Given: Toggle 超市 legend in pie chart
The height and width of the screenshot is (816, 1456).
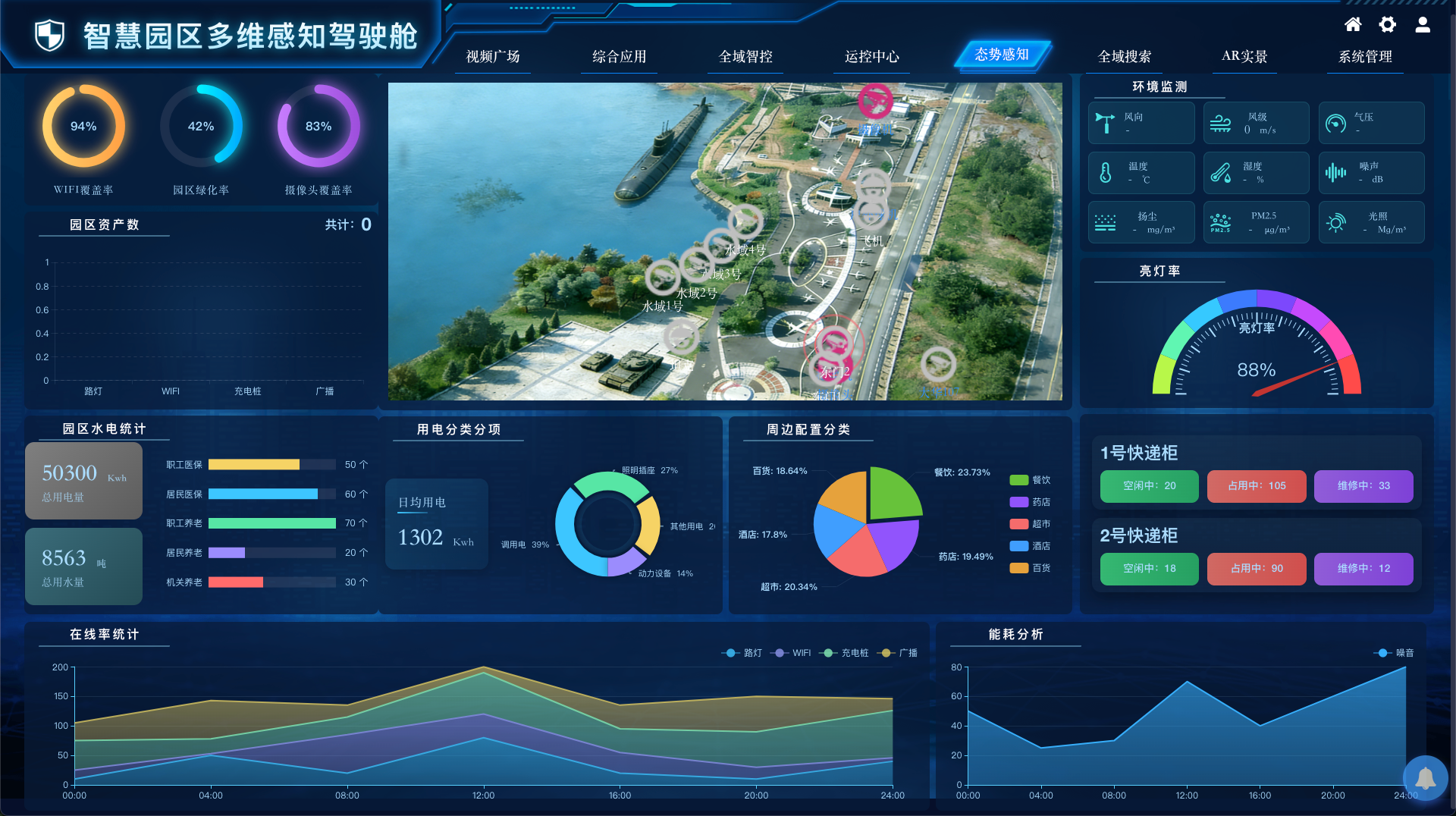Looking at the screenshot, I should [x=1030, y=524].
